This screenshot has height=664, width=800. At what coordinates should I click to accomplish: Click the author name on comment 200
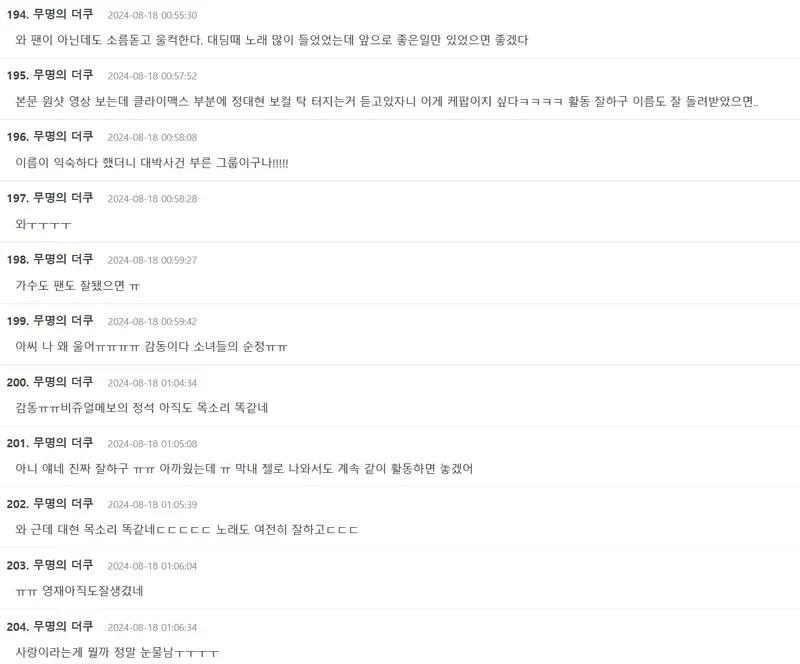point(63,382)
